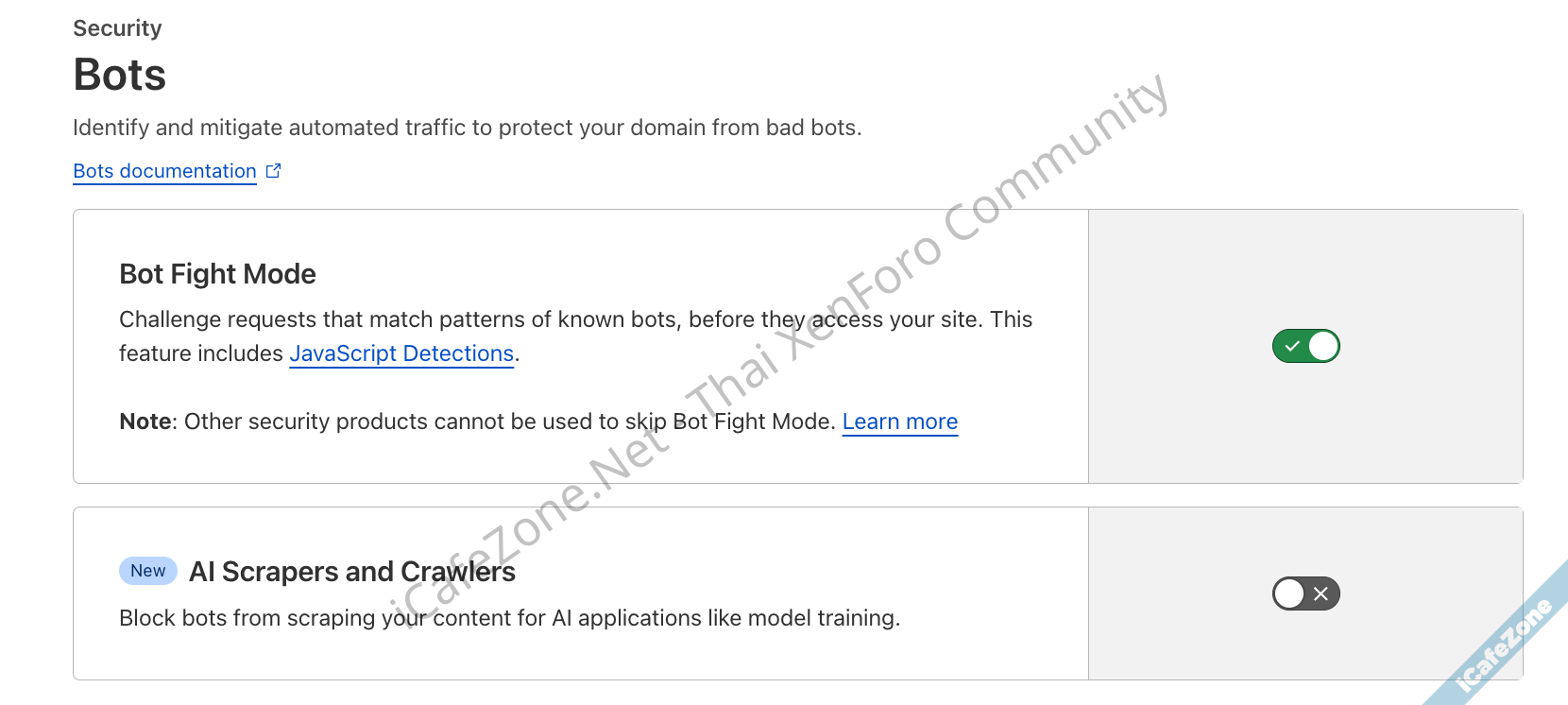Click the X icon in AI Scrapers toggle
1568x705 pixels.
(x=1321, y=593)
